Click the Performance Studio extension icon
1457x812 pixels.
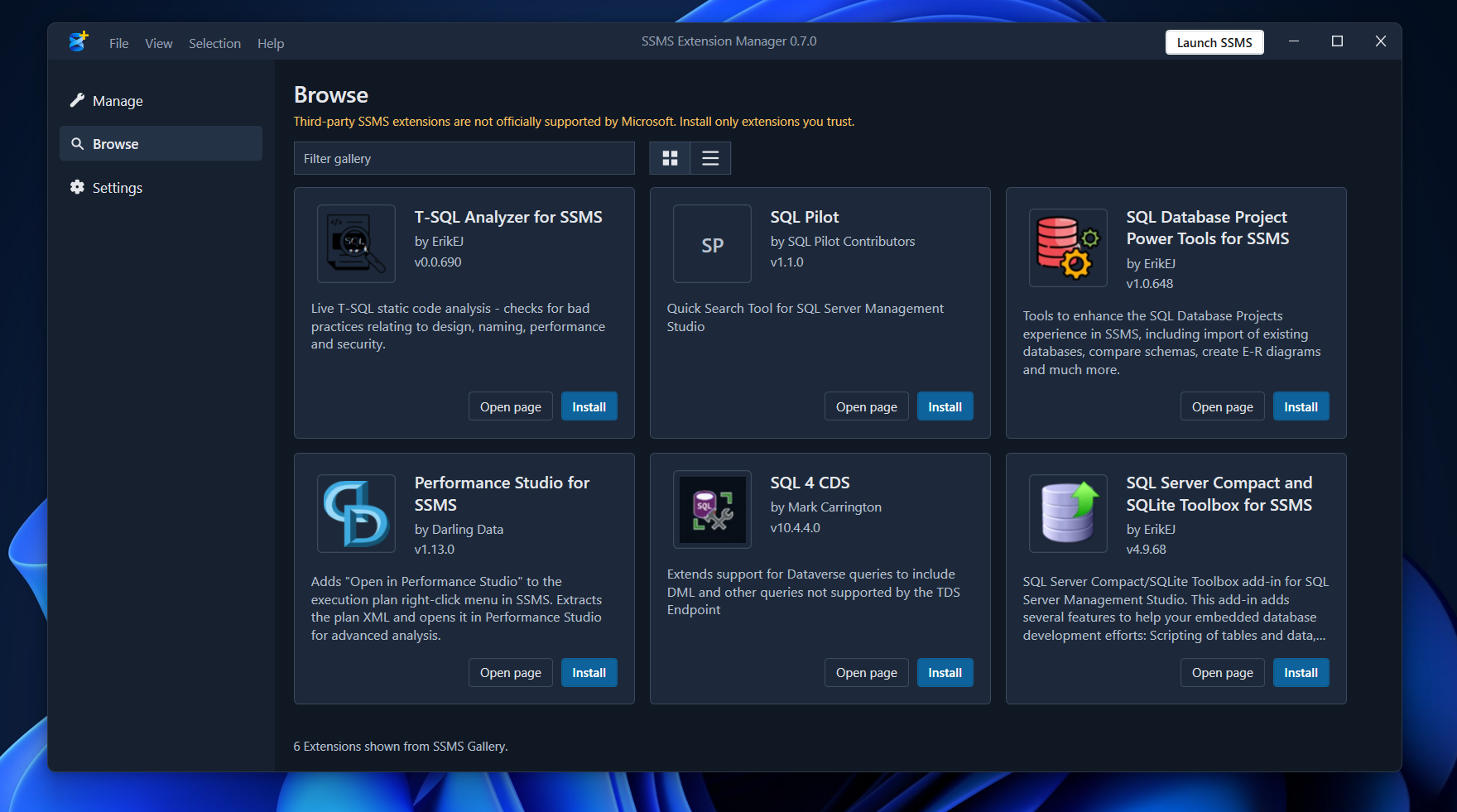point(356,513)
